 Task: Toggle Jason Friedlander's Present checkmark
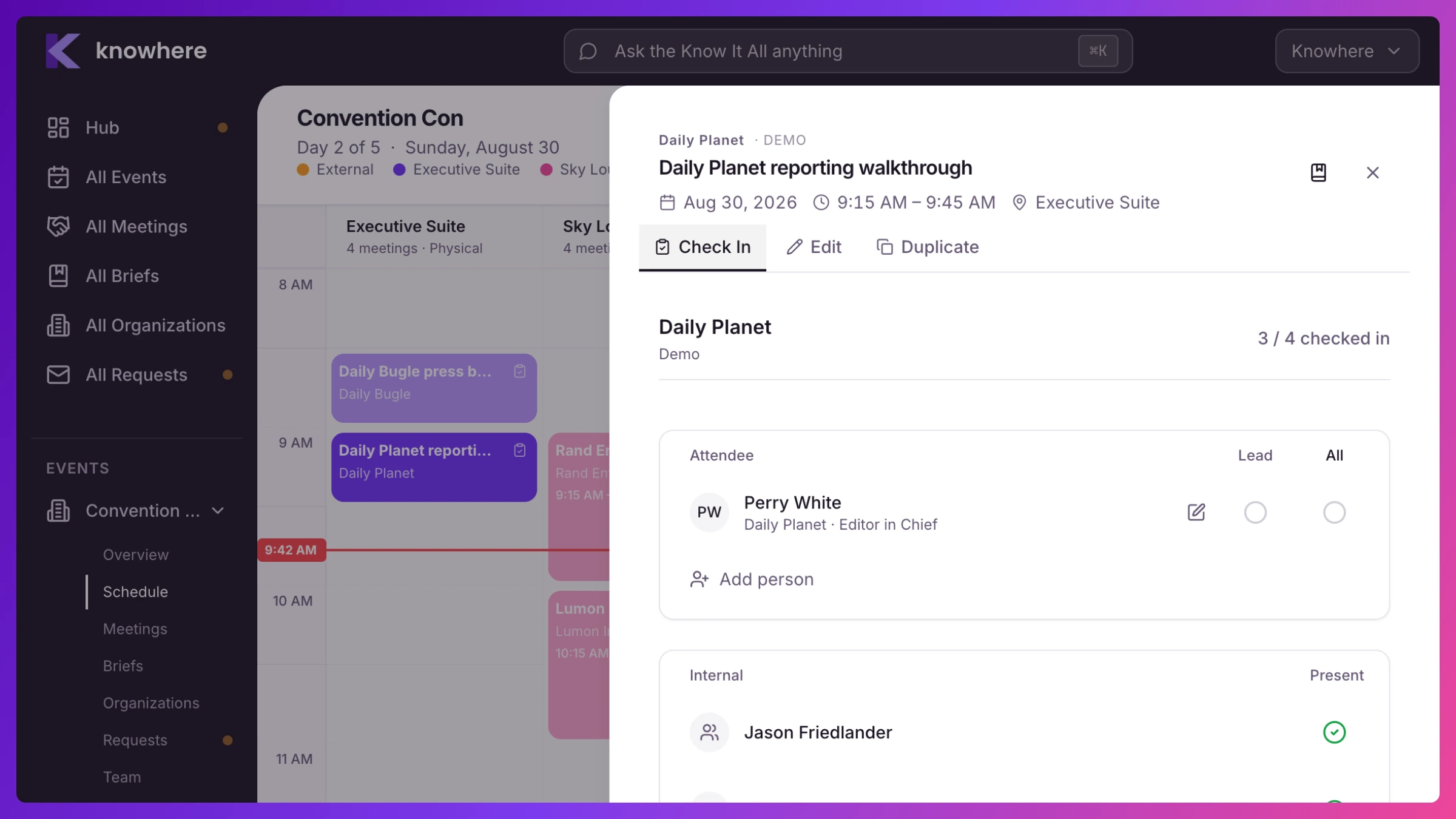pos(1334,732)
